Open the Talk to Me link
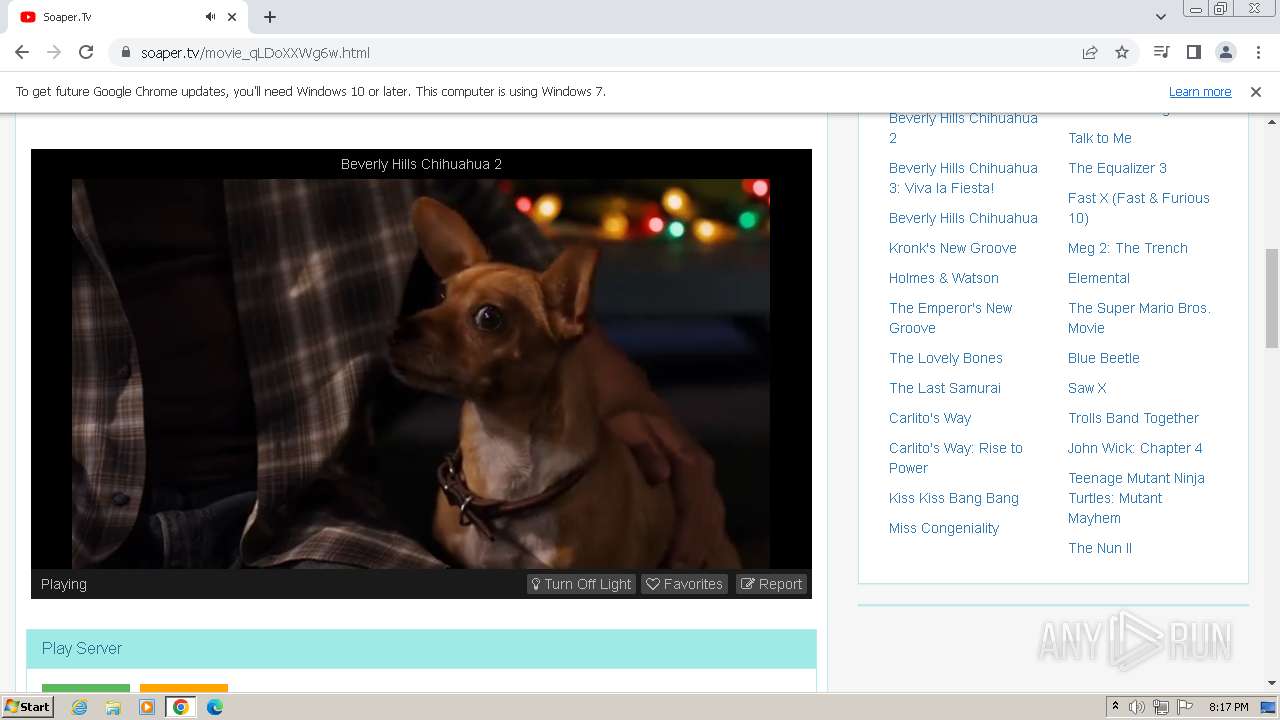This screenshot has width=1280, height=720. tap(1099, 138)
